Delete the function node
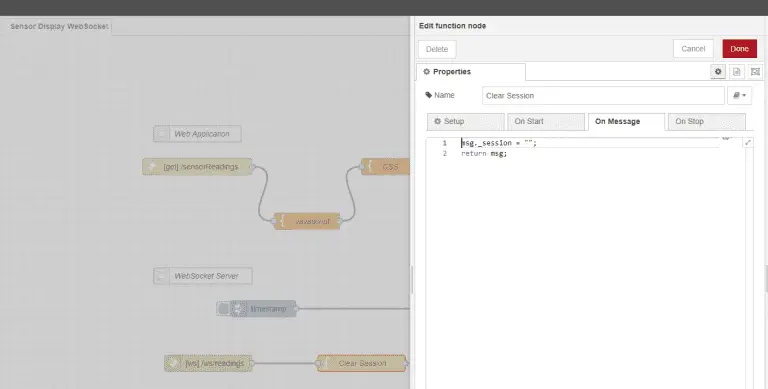The width and height of the screenshot is (768, 389). coord(437,49)
